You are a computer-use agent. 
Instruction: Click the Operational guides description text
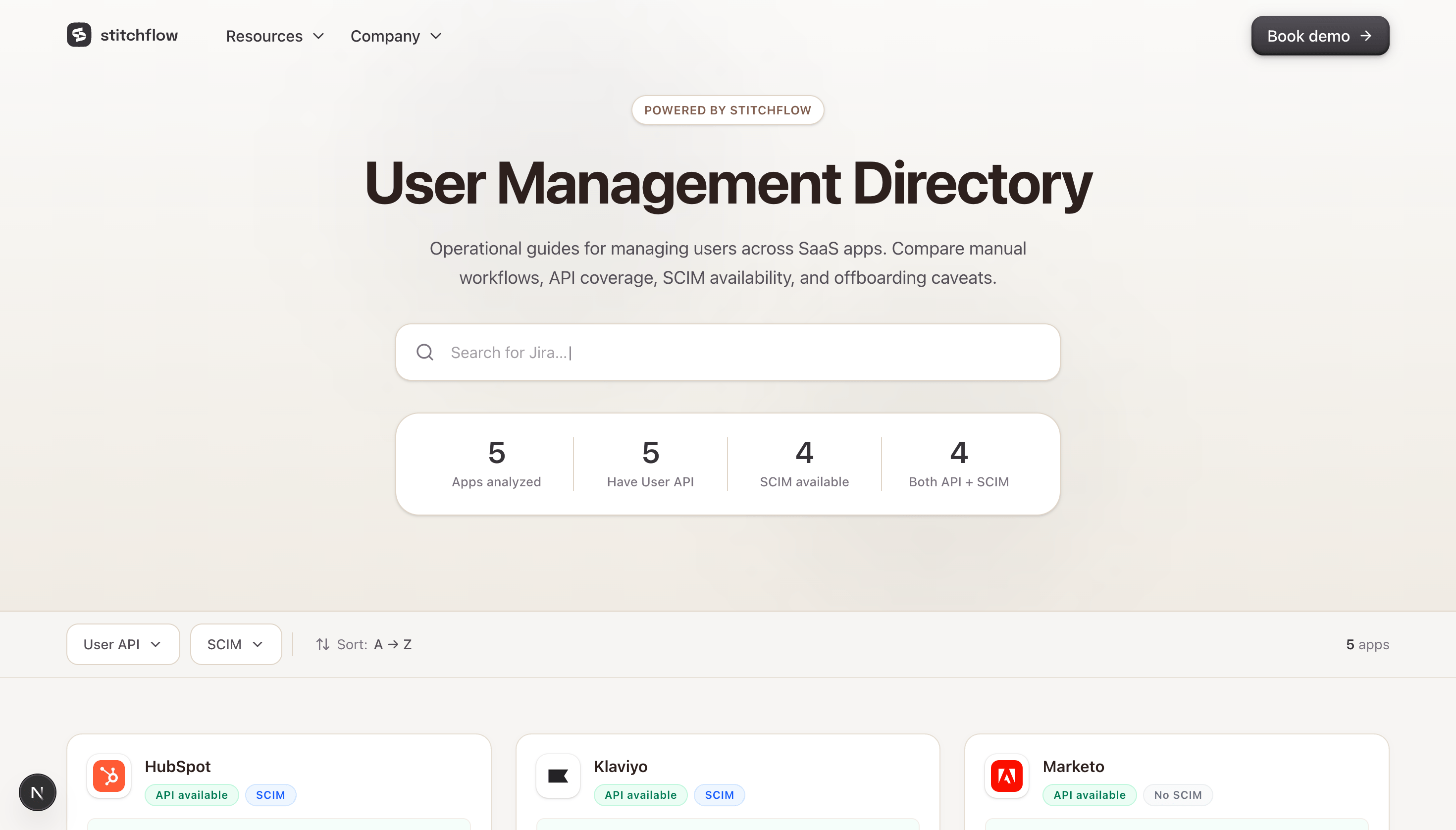[x=728, y=263]
